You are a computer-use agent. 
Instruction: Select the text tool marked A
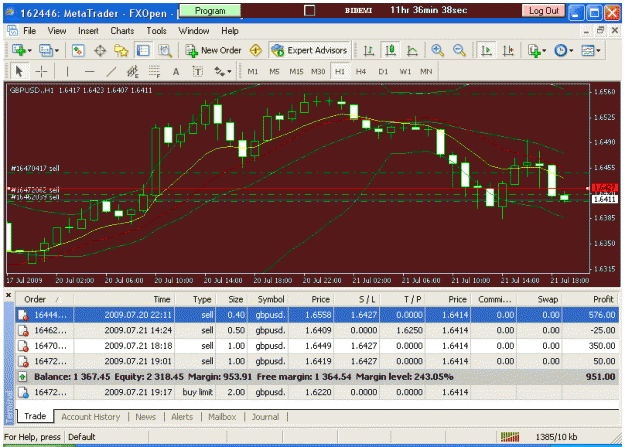(176, 71)
